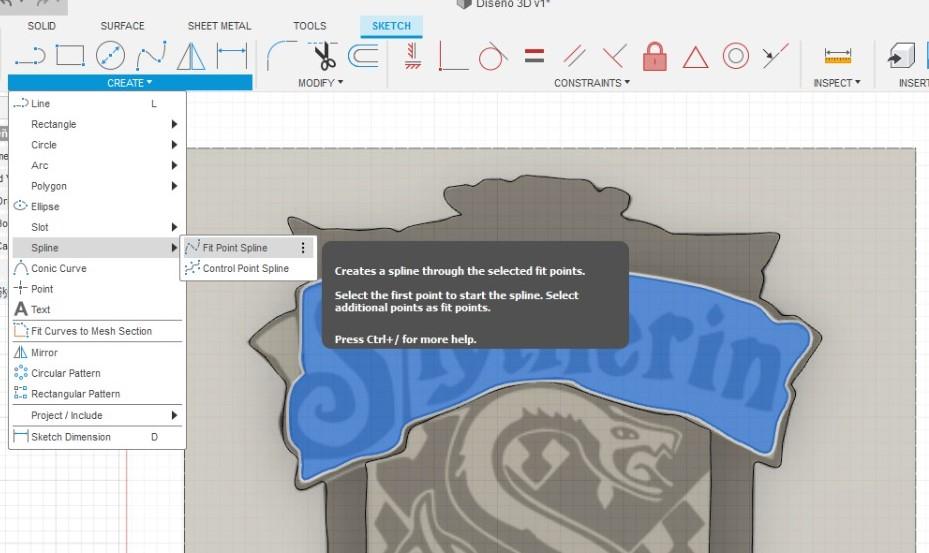Screen dimensions: 929x553
Task: Expand the Arc submenu
Action: (97, 165)
